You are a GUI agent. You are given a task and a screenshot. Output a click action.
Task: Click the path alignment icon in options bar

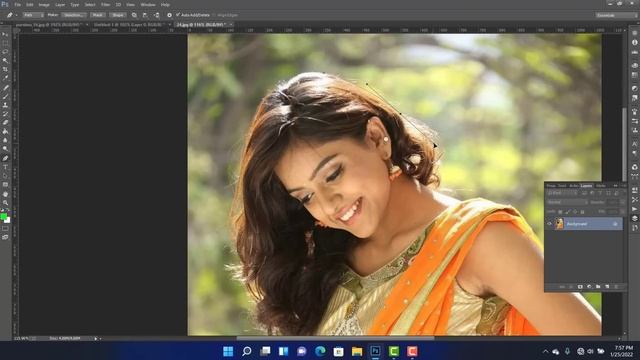(145, 15)
